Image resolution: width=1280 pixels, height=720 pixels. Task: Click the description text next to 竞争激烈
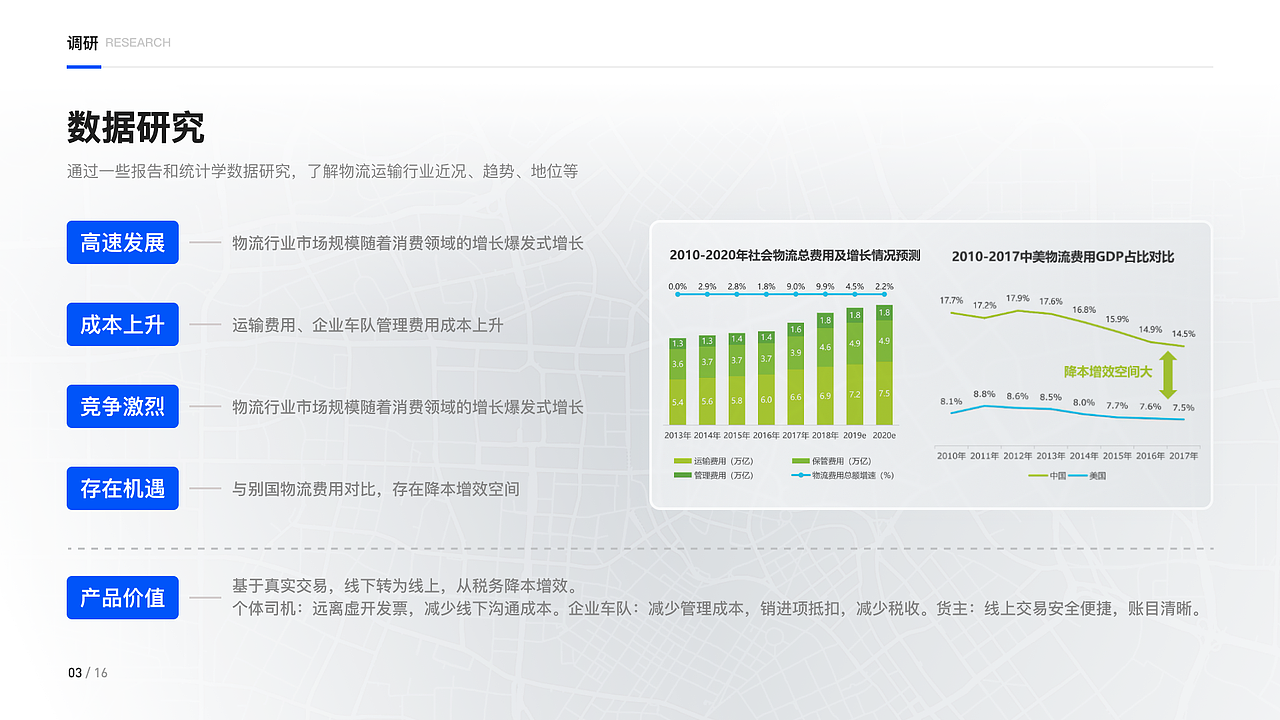click(408, 407)
